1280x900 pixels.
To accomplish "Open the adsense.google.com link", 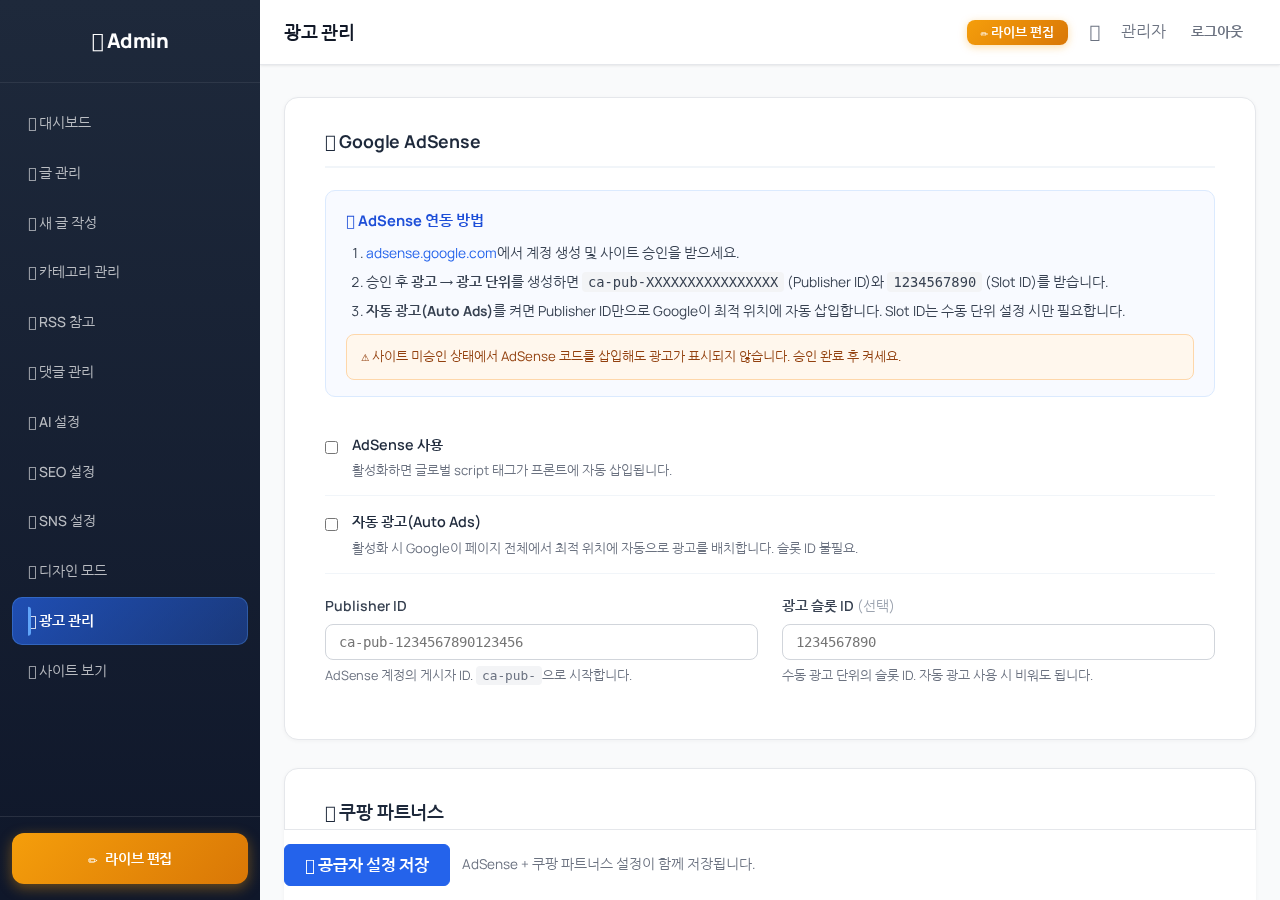I will (430, 253).
